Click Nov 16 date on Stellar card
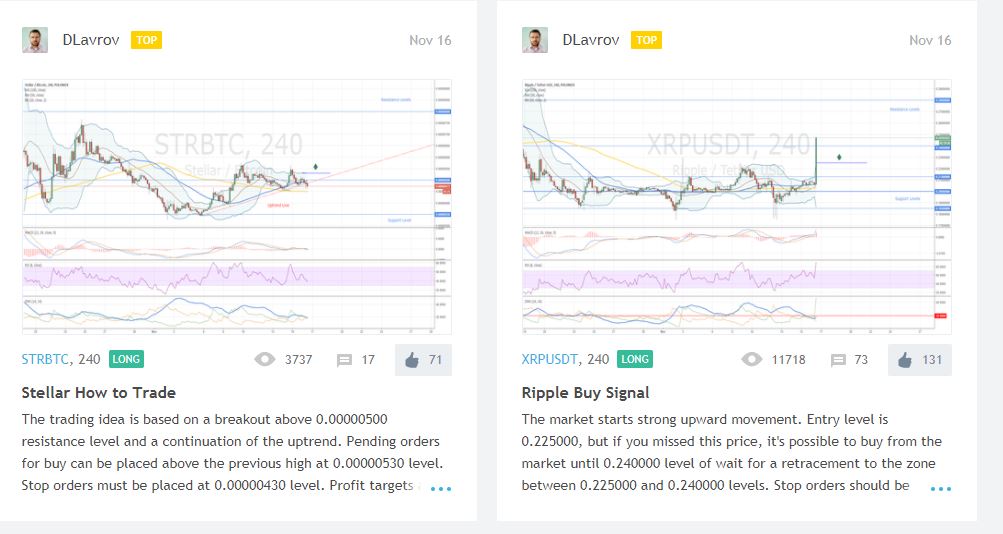The height and width of the screenshot is (534, 1003). coord(430,40)
